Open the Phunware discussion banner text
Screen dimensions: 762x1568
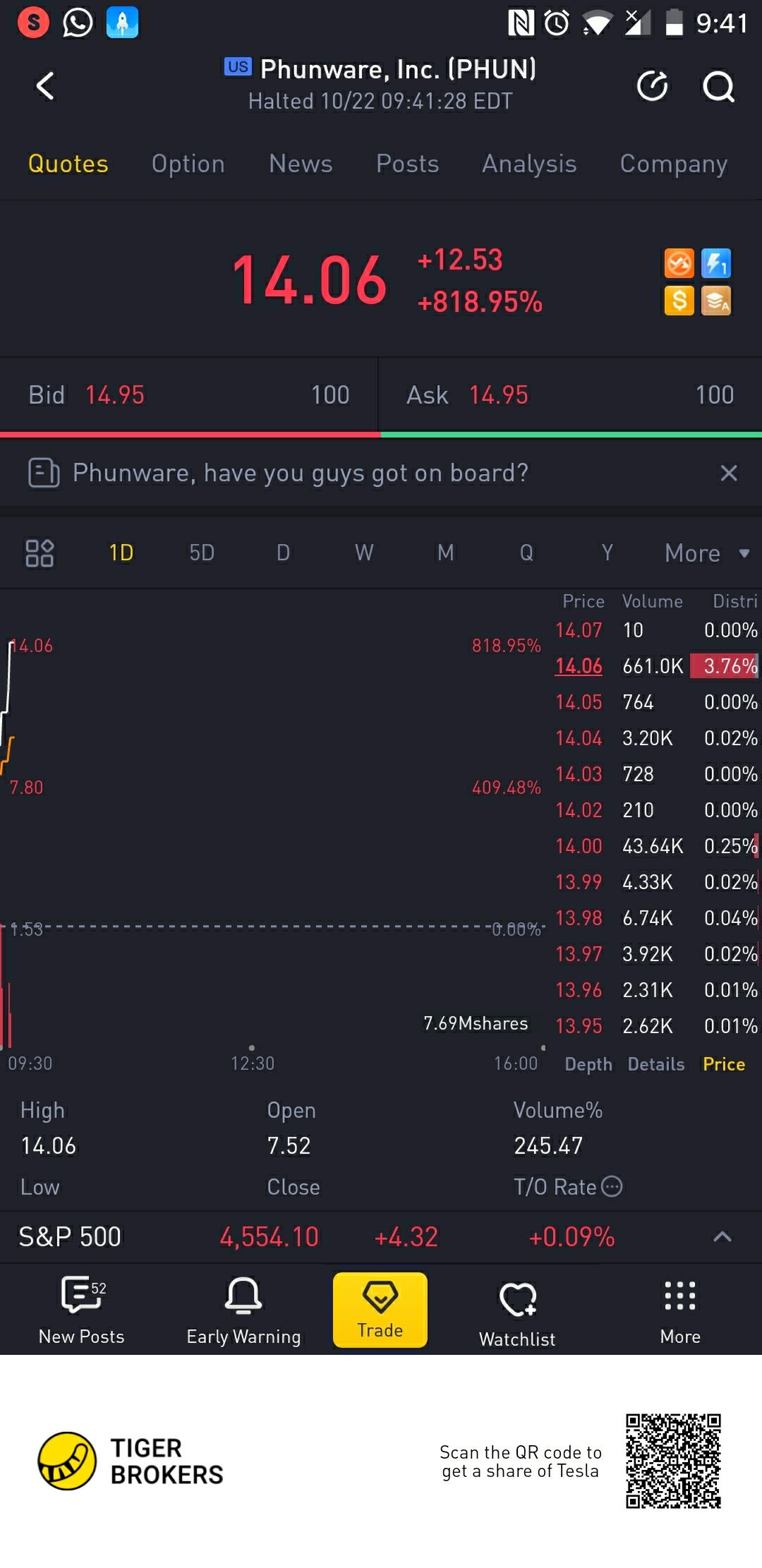point(301,473)
